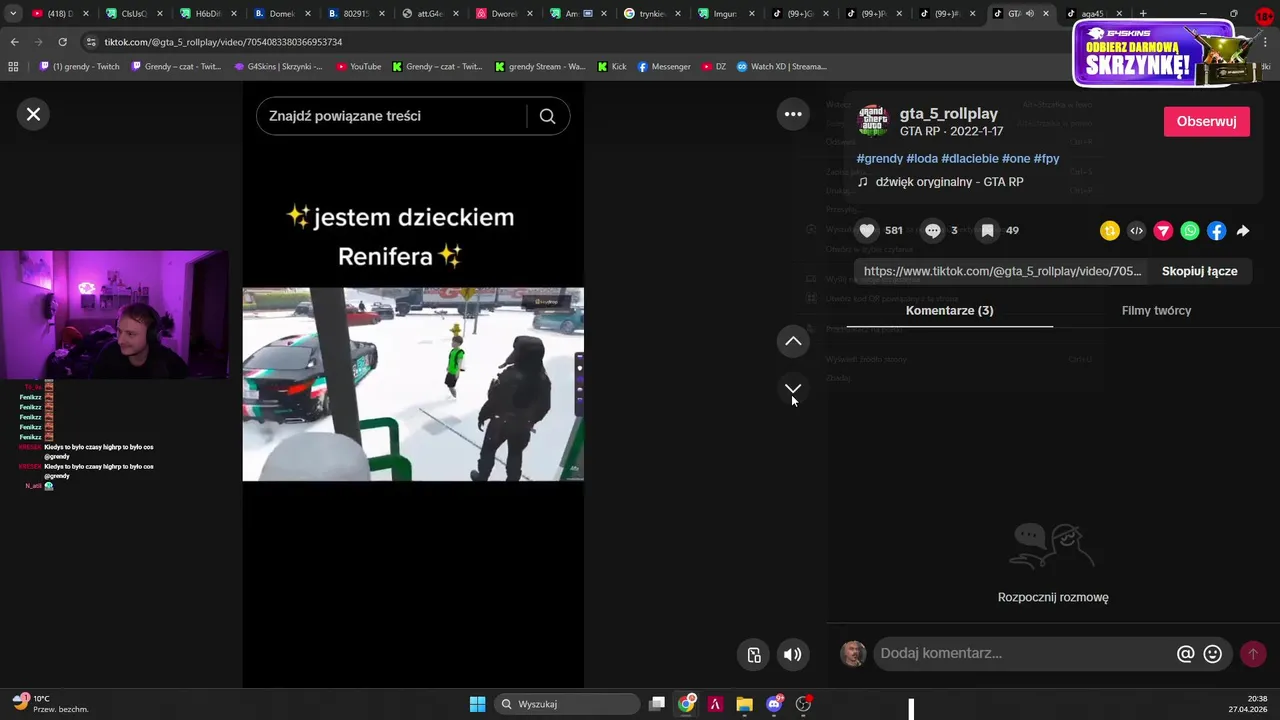This screenshot has width=1280, height=720.
Task: Go to next video with down chevron
Action: [793, 388]
